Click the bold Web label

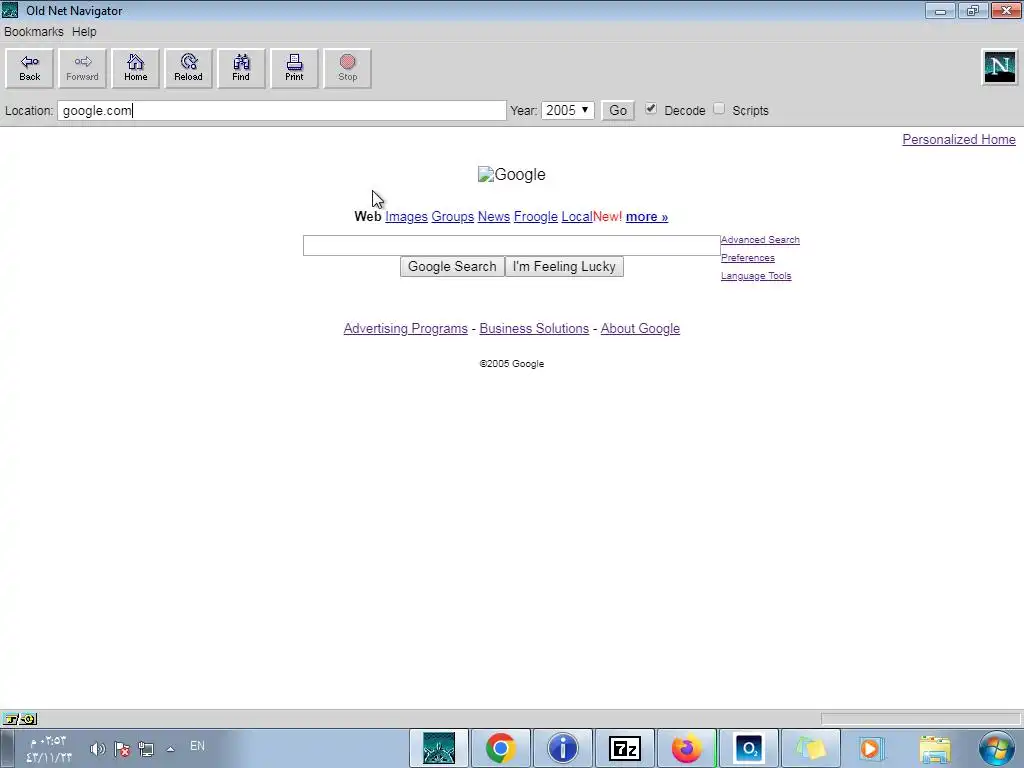tap(368, 216)
